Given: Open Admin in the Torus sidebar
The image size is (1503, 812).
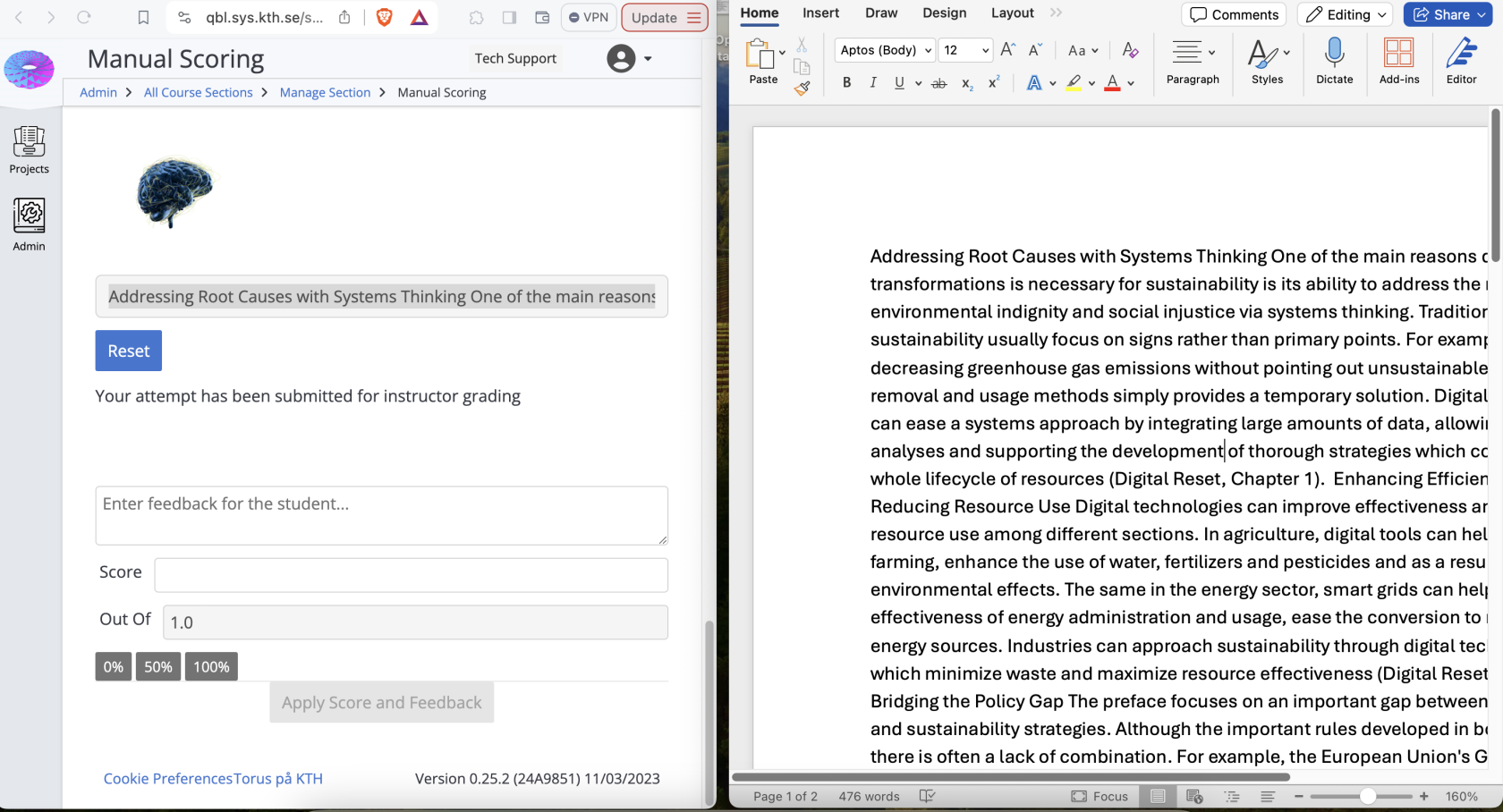Looking at the screenshot, I should click(x=29, y=224).
